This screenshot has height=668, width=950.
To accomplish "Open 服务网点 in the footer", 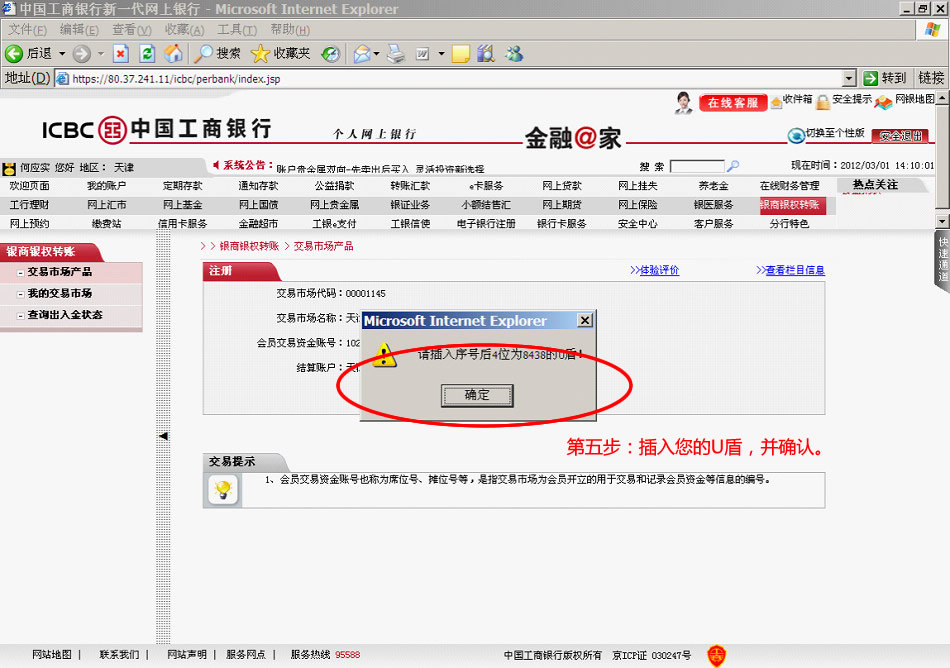I will click(245, 655).
